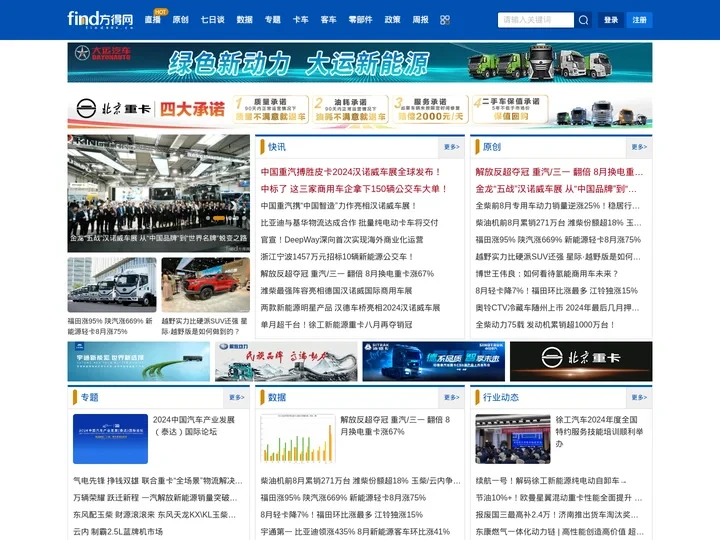Open 潍柴最强阵容亮相德国汉诺威 news link
This screenshot has width=720, height=540.
pos(336,291)
